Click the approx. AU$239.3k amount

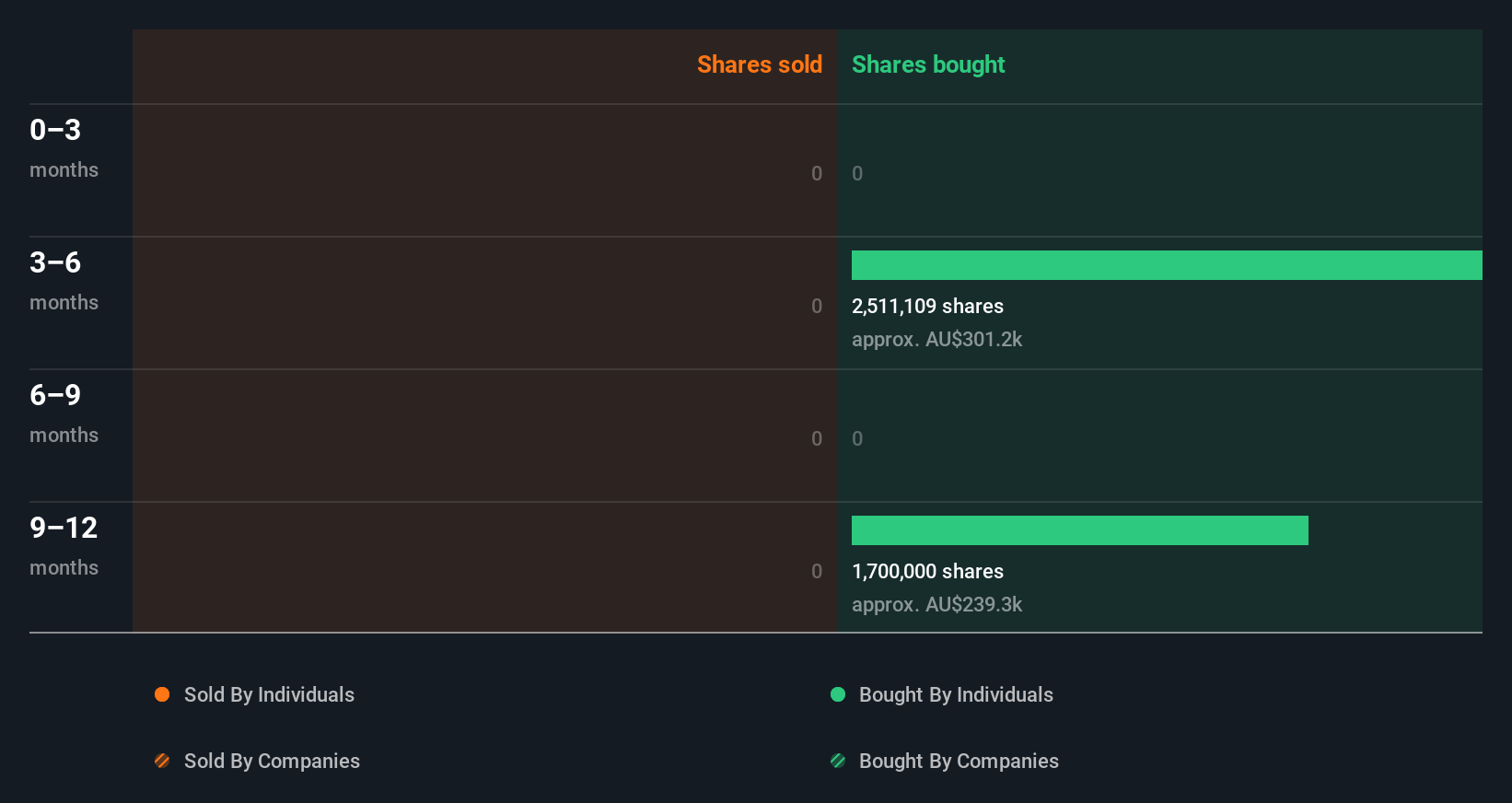[936, 604]
